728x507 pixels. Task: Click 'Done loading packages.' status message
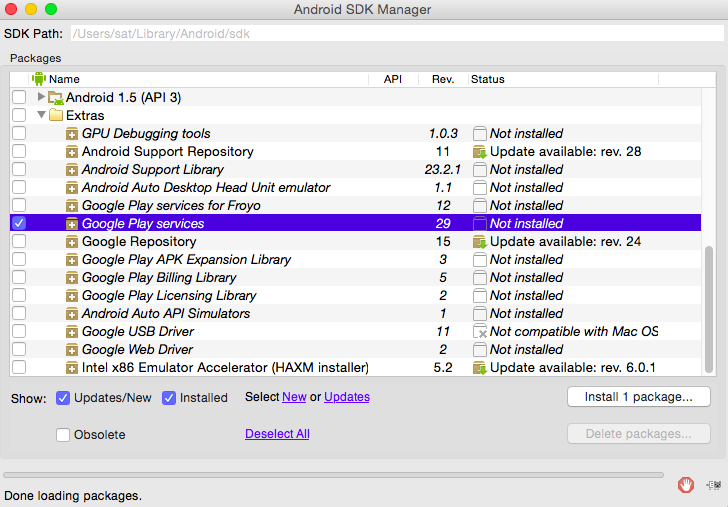(x=73, y=496)
